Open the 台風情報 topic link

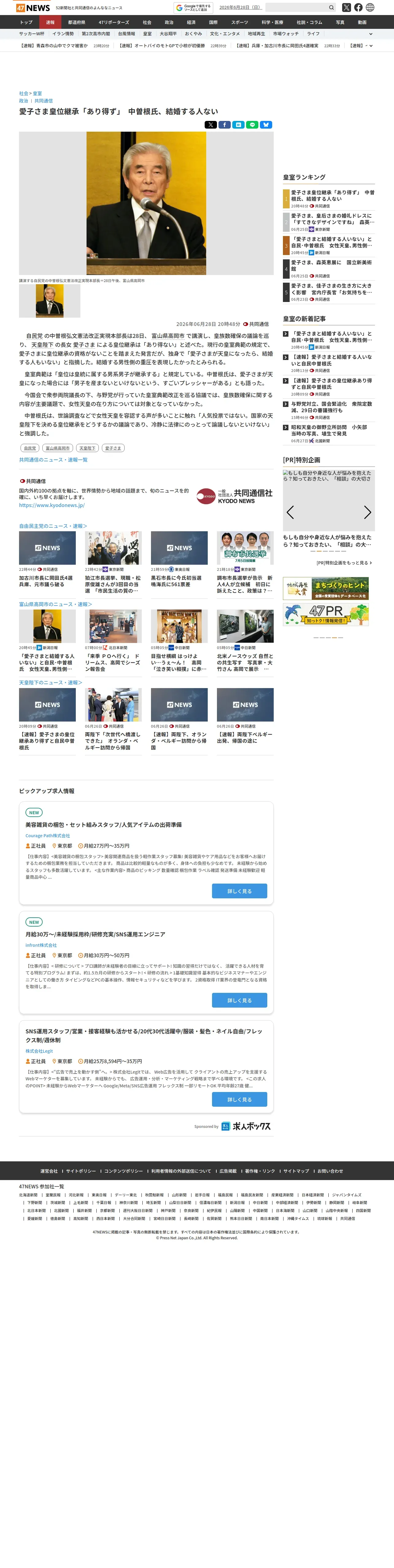pos(127,34)
